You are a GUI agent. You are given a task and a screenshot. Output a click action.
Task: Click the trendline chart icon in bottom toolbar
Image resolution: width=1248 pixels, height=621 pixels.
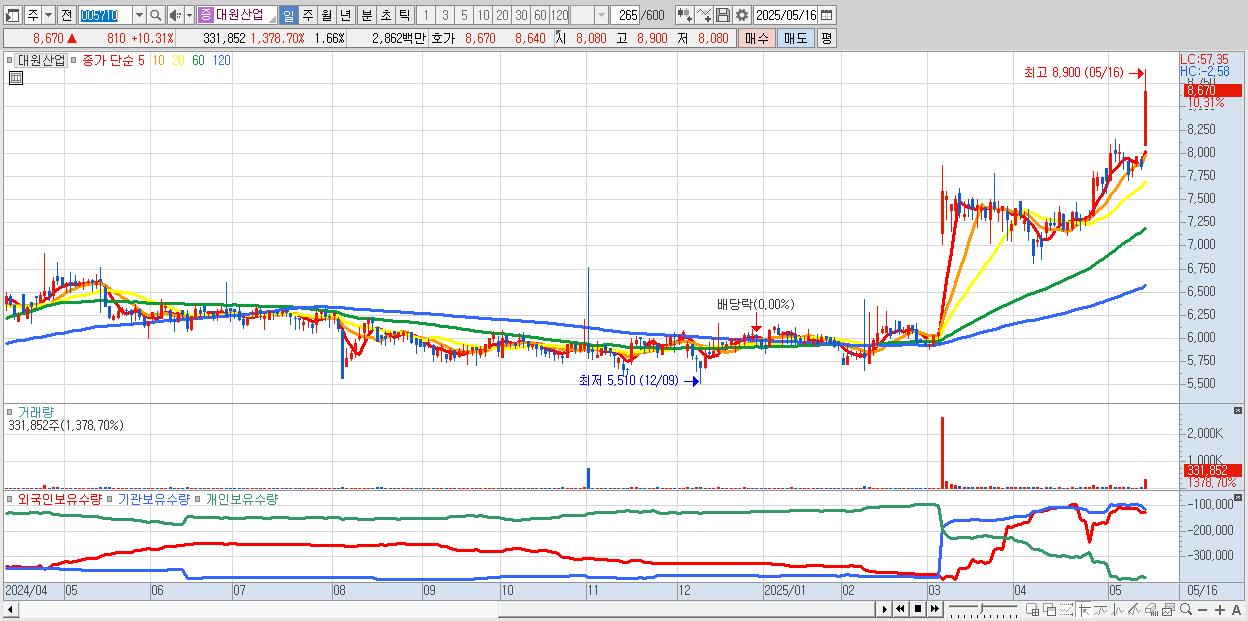pyautogui.click(x=1100, y=609)
